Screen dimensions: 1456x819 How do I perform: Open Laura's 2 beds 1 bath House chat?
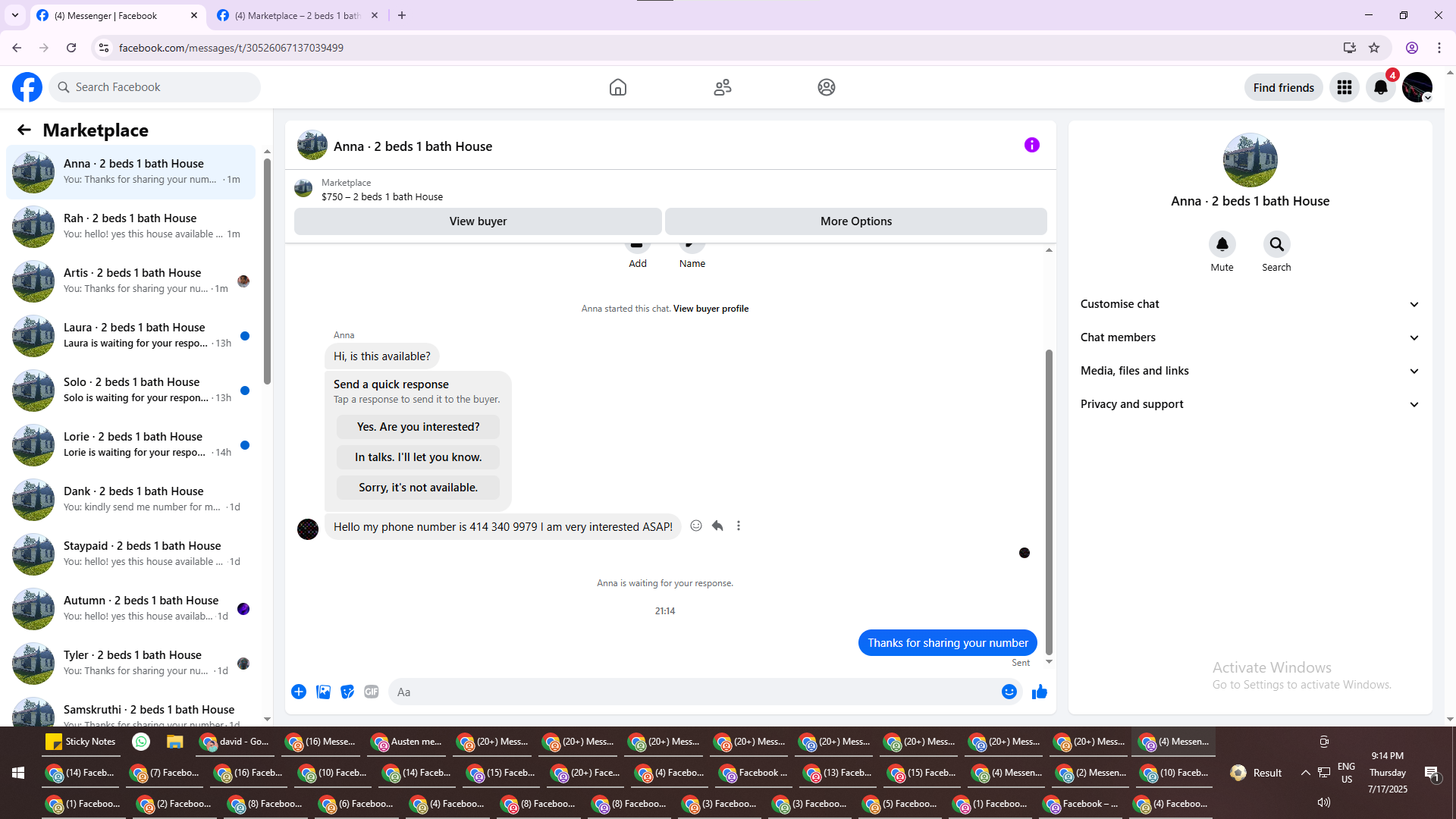(x=130, y=336)
